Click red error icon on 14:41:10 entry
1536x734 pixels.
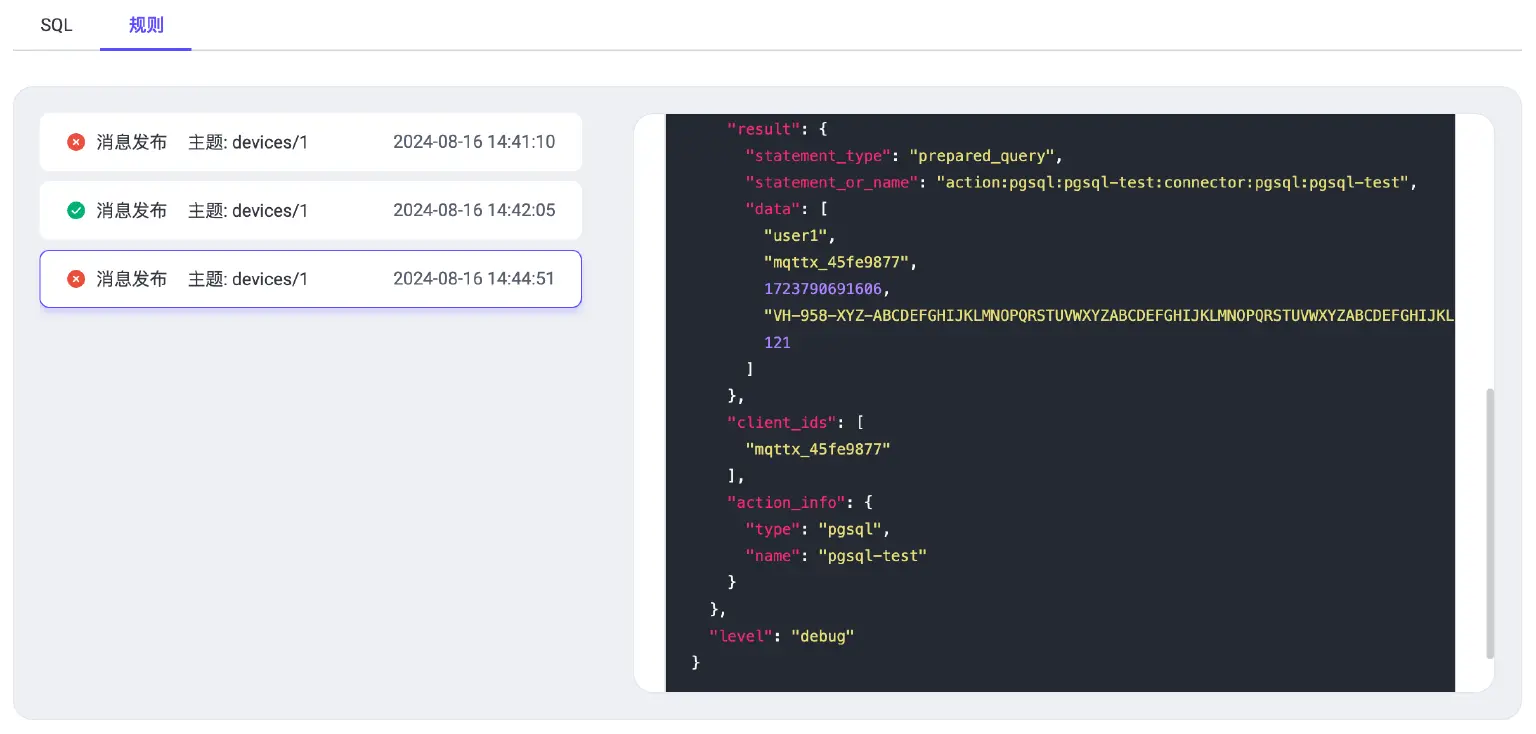pos(76,142)
